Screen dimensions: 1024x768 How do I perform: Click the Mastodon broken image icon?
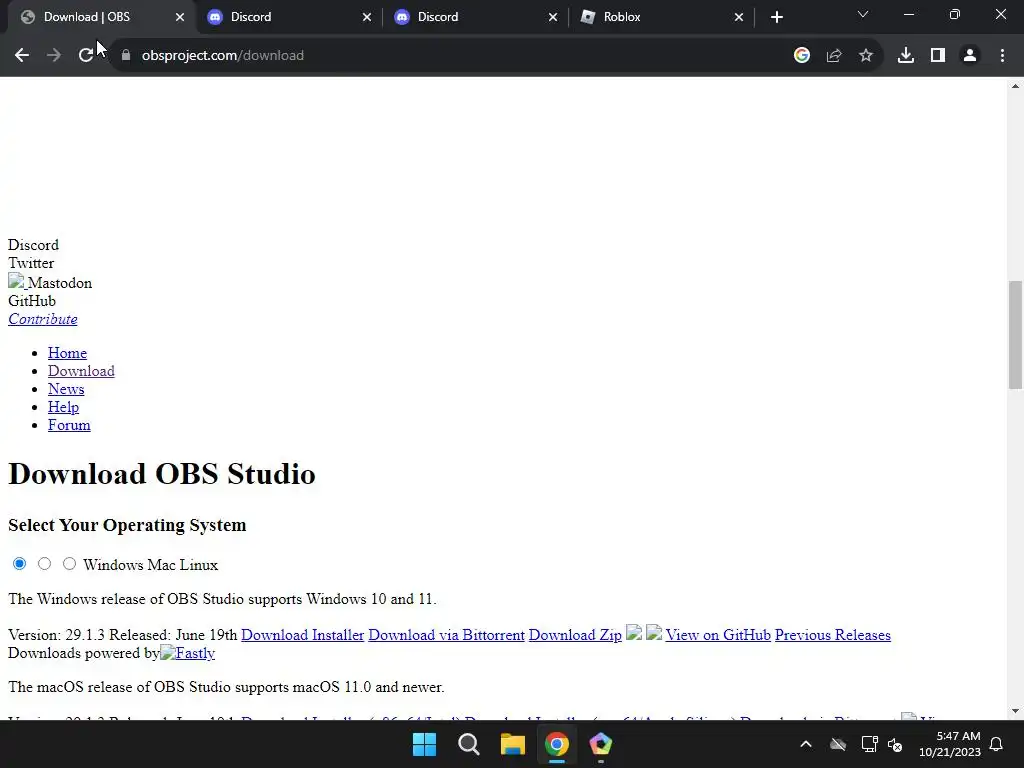(16, 282)
